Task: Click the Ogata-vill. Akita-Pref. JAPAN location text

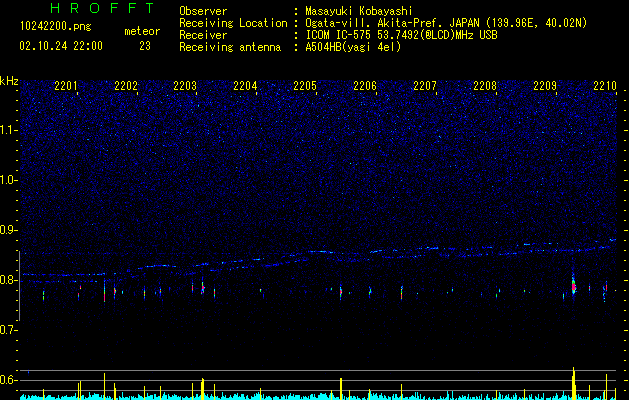Action: pyautogui.click(x=446, y=23)
